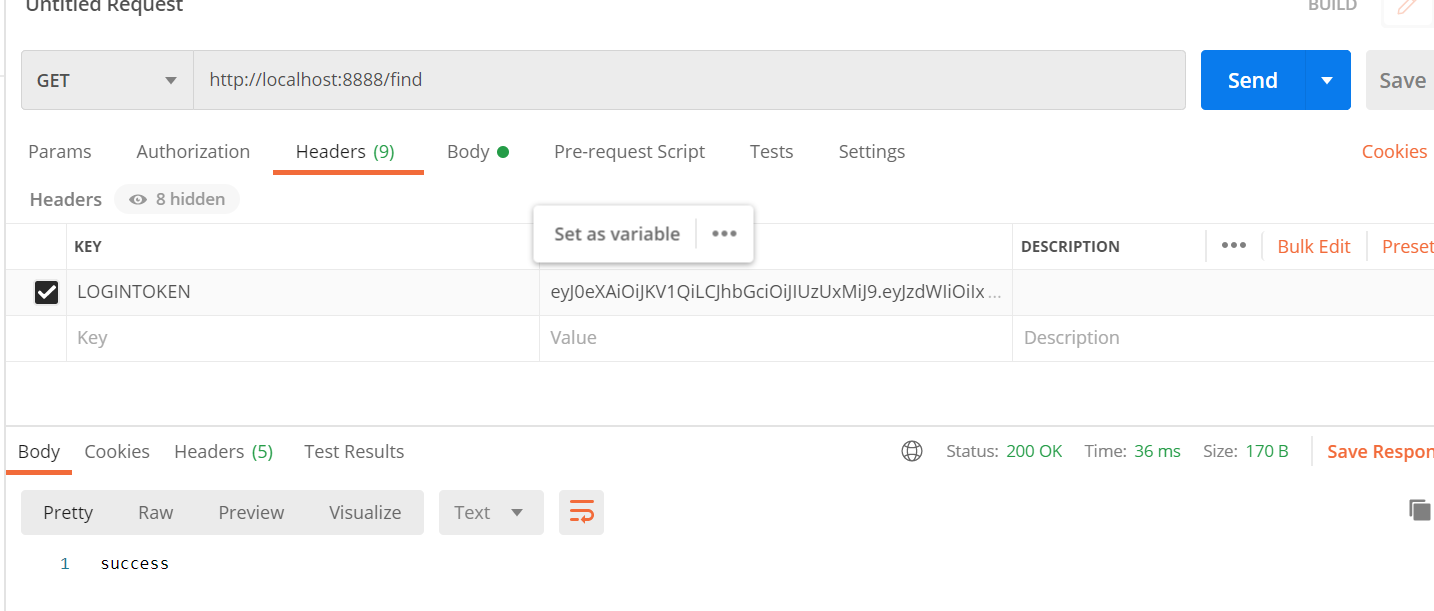Click Set as variable option
The height and width of the screenshot is (611, 1434).
coord(617,234)
